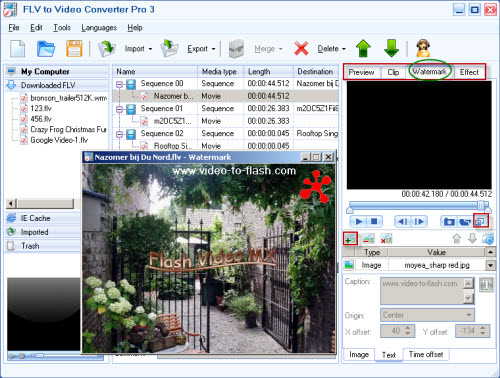The width and height of the screenshot is (500, 378).
Task: Decrease the Y offset stepper value
Action: (483, 334)
